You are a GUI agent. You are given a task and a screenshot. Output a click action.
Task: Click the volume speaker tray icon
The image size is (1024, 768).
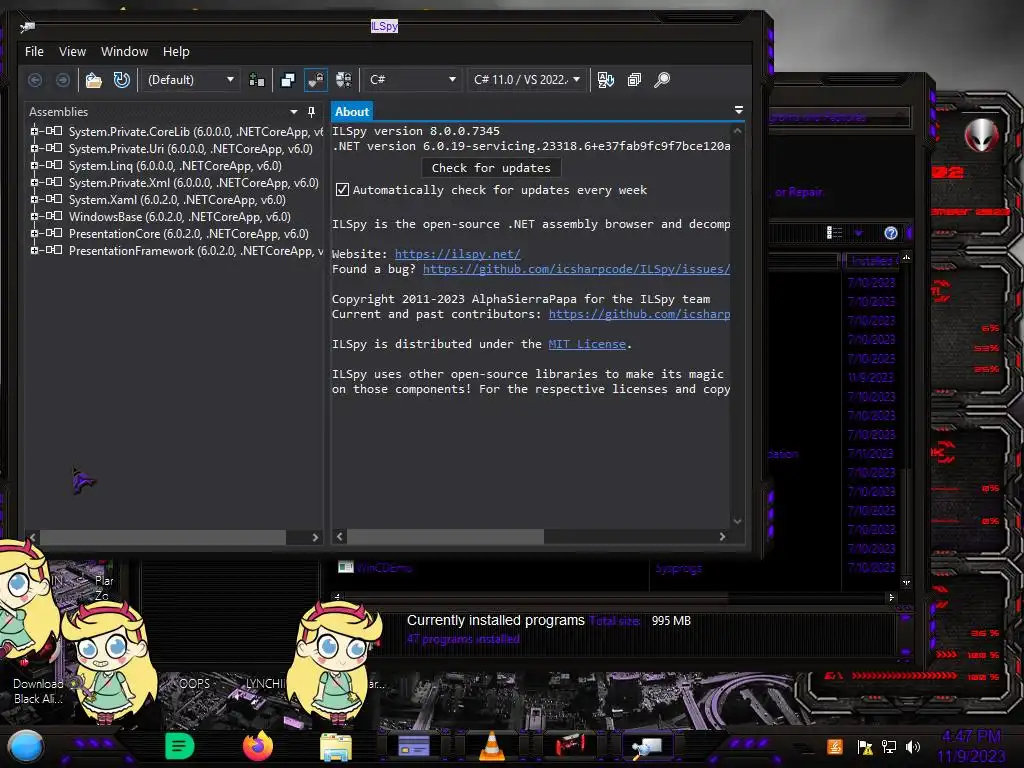click(913, 747)
